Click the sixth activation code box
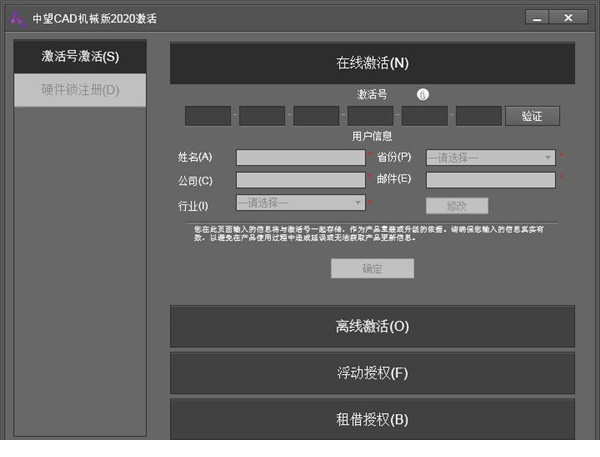600x457 pixels. click(479, 116)
